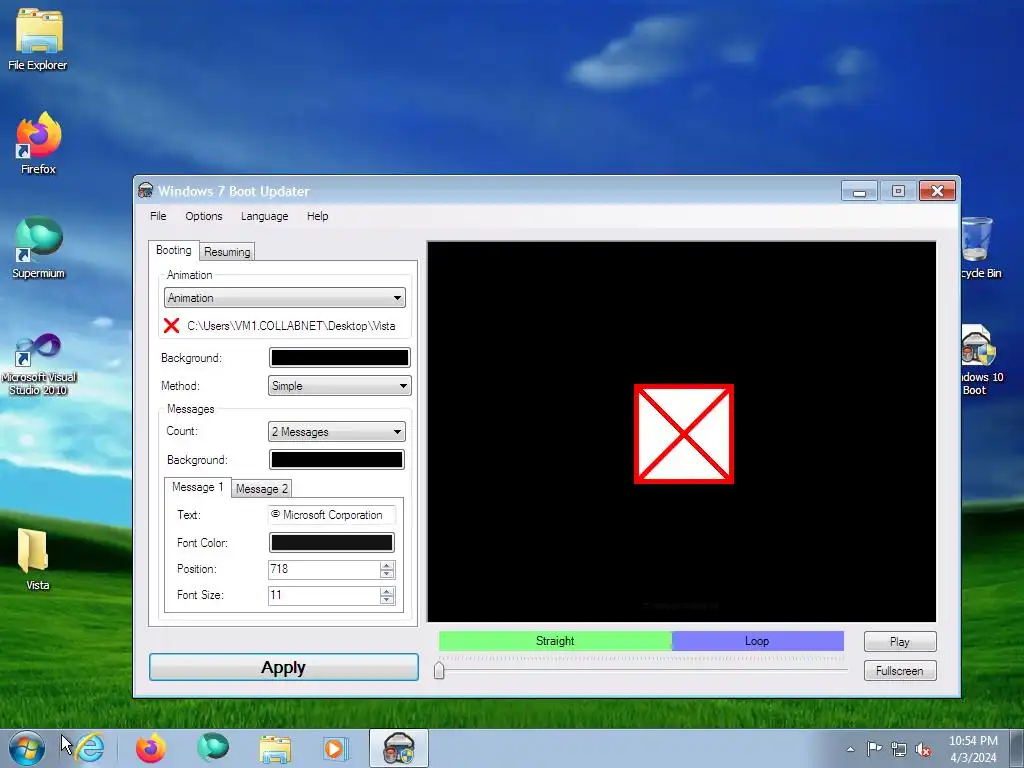The image size is (1024, 768).
Task: Pick the animation Background color swatch
Action: click(340, 358)
